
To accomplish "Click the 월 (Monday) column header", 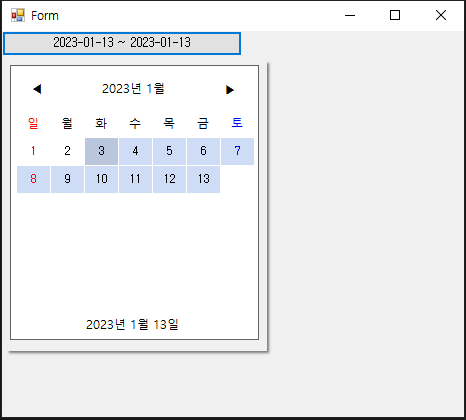I will pos(67,123).
